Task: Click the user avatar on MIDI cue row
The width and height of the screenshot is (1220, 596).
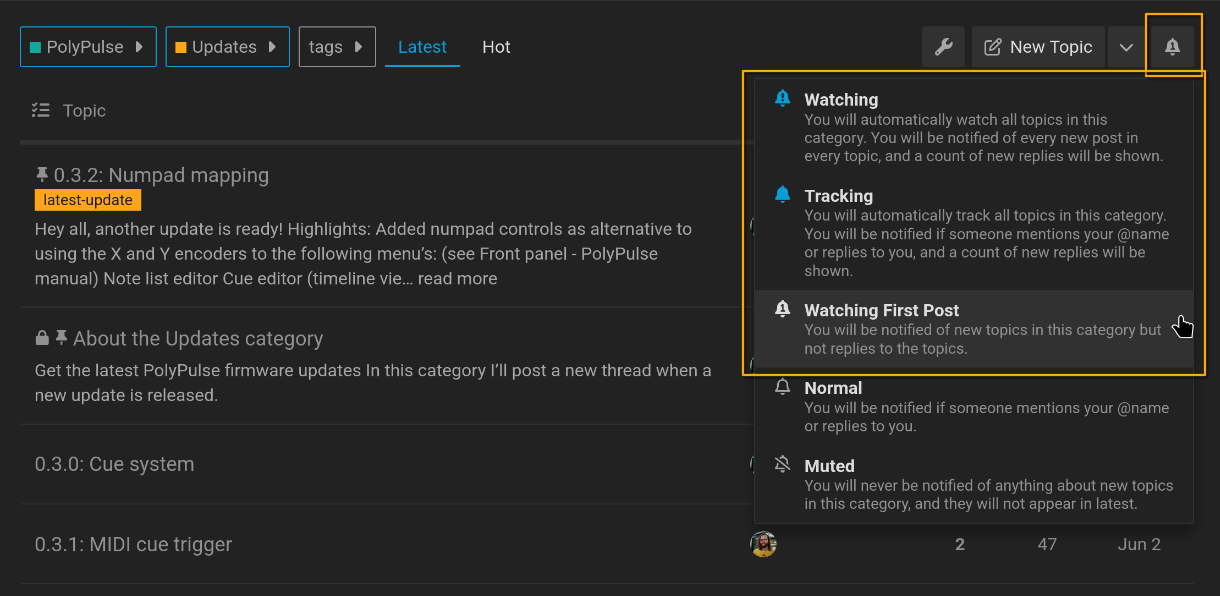Action: click(763, 544)
